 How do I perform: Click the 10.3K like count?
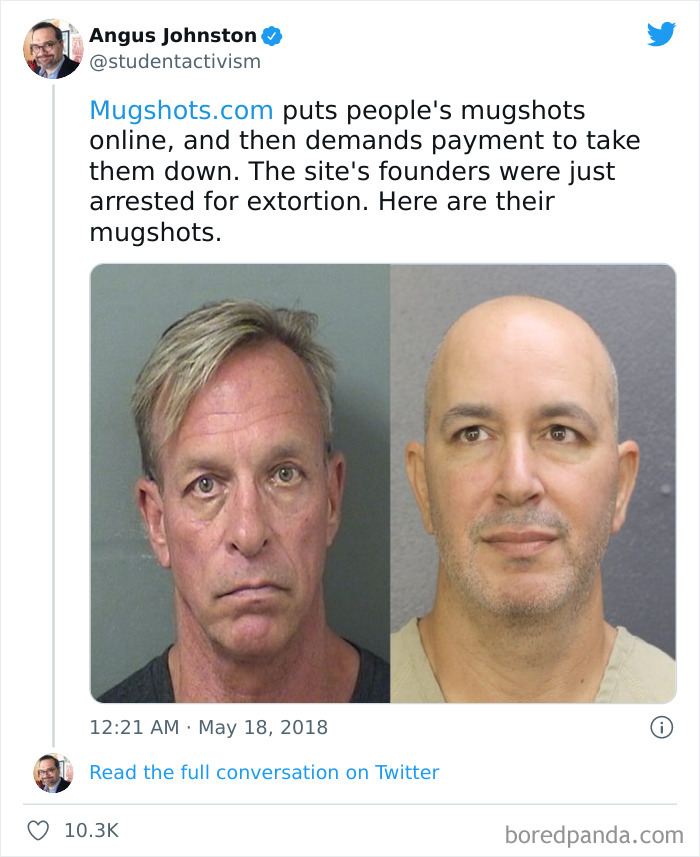(x=91, y=830)
